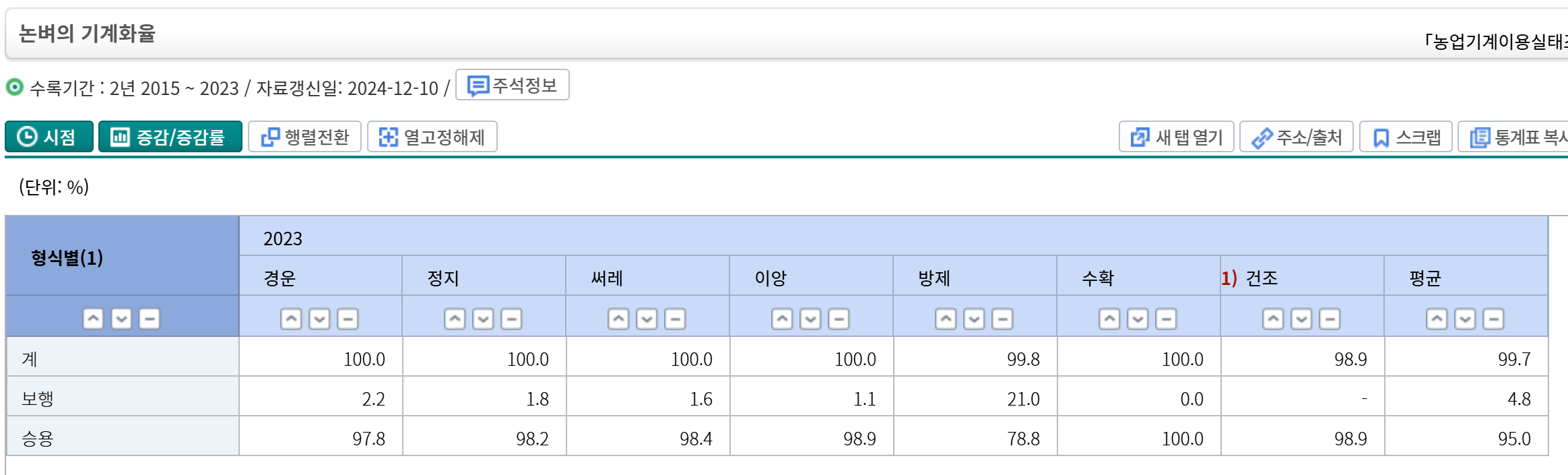Sort 이앙 column ascending with up arrow

(782, 319)
